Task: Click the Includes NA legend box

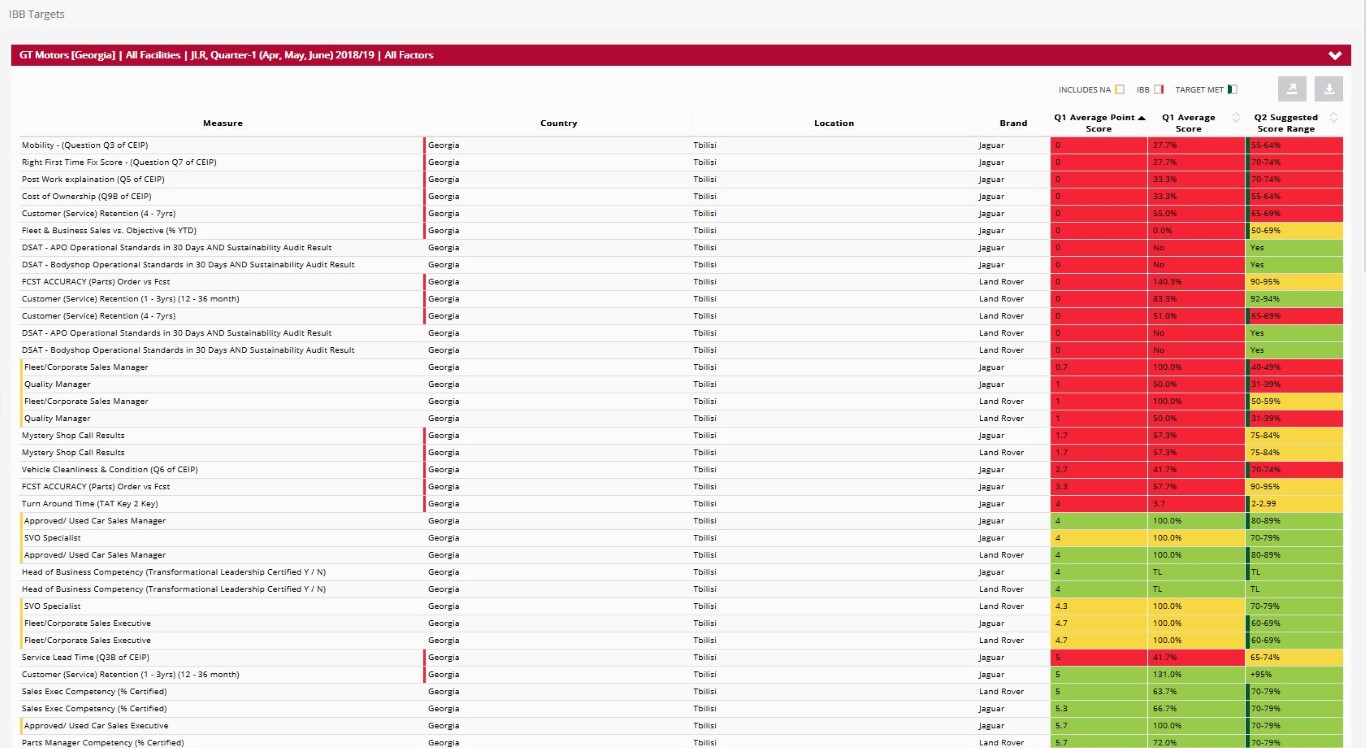Action: tap(1120, 90)
